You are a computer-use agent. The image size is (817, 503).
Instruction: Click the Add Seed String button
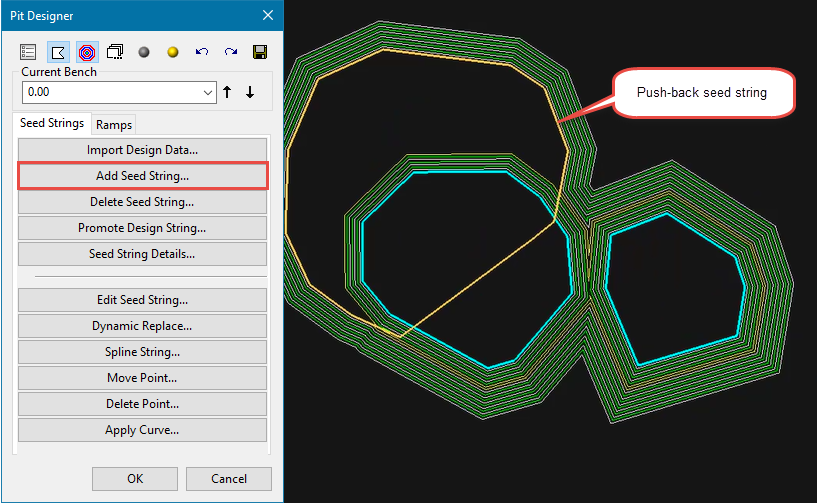pyautogui.click(x=142, y=176)
